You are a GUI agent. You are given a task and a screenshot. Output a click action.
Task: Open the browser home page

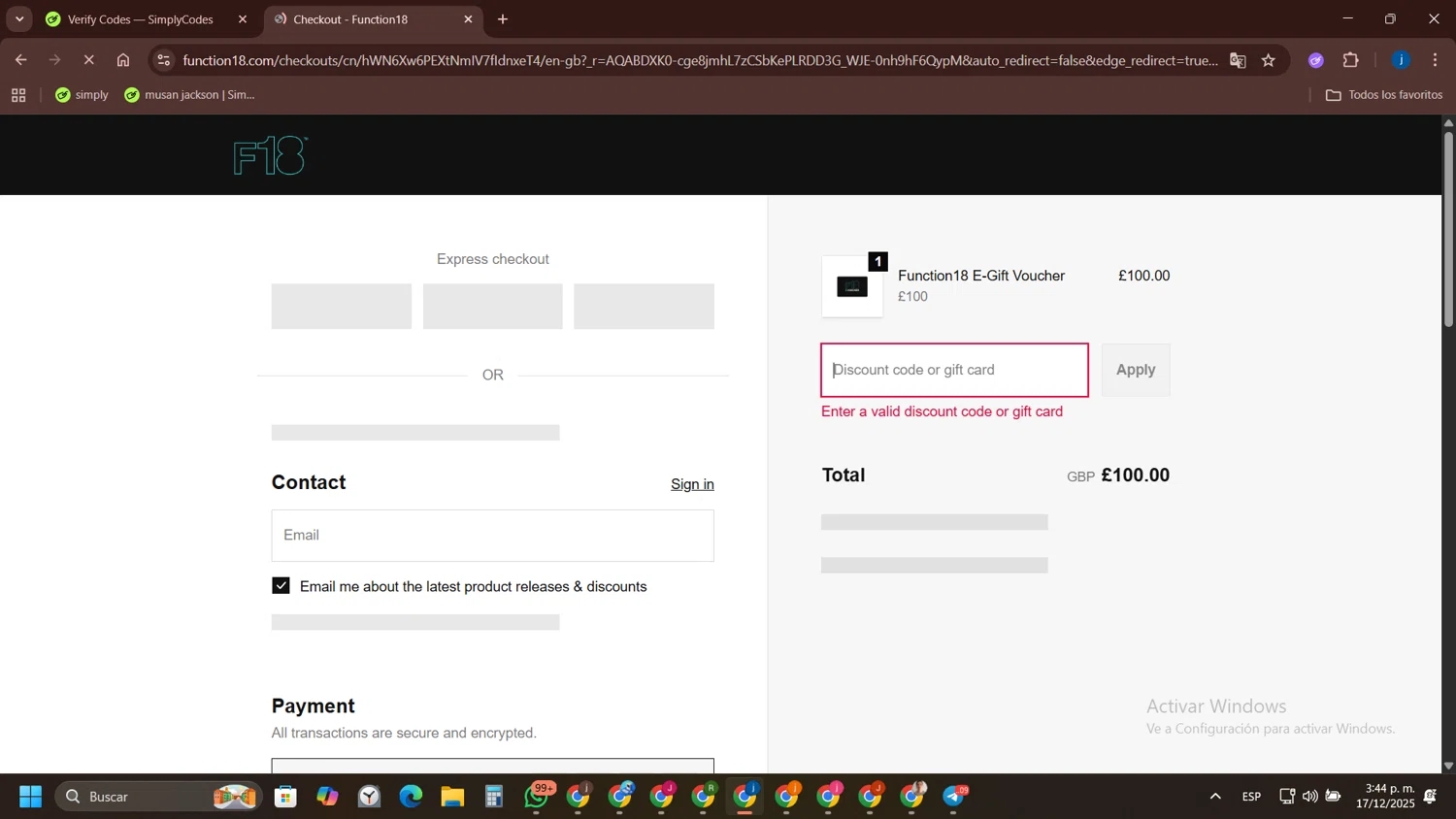[x=123, y=60]
